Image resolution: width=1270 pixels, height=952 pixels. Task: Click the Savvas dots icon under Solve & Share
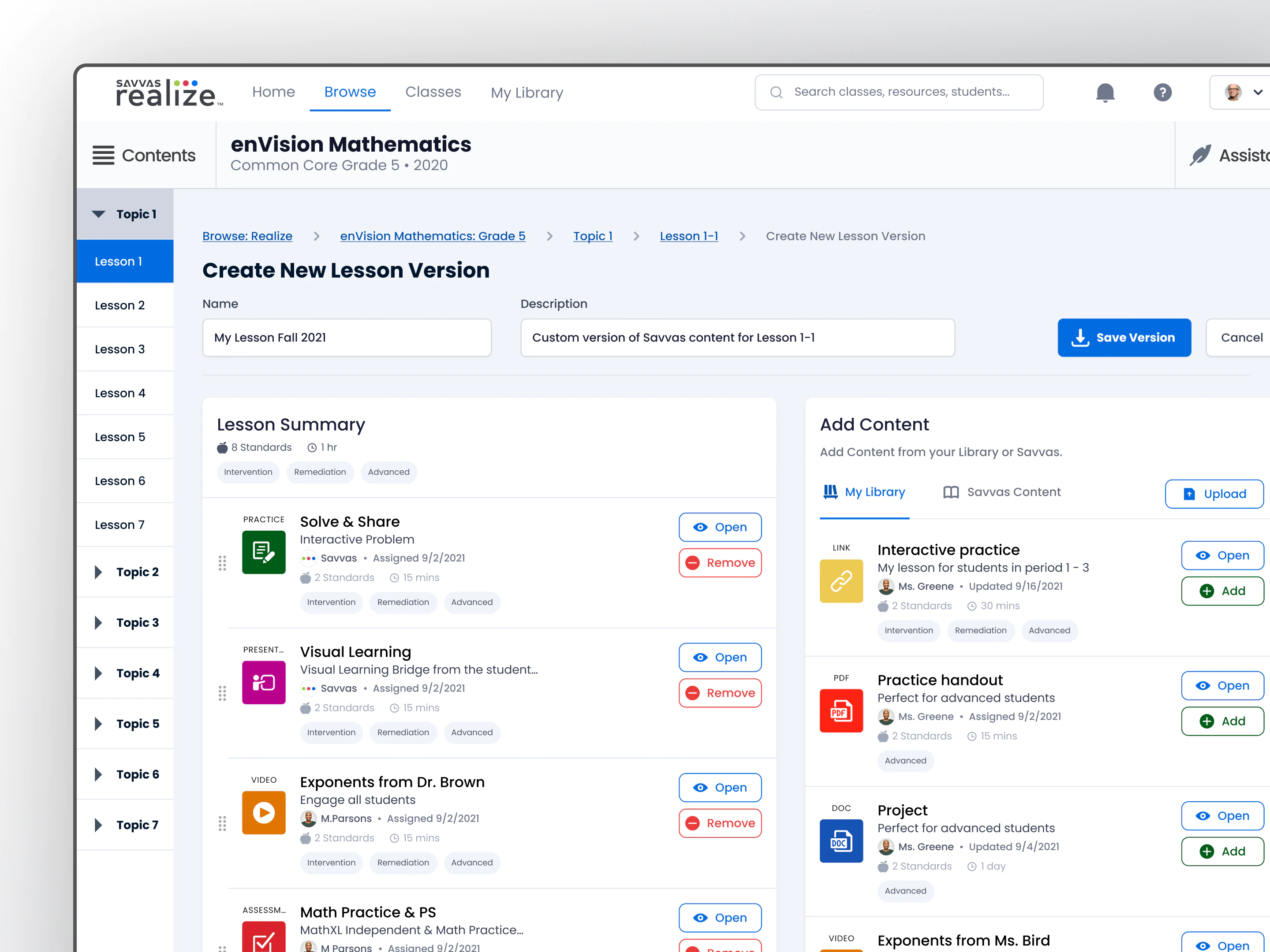(x=308, y=558)
